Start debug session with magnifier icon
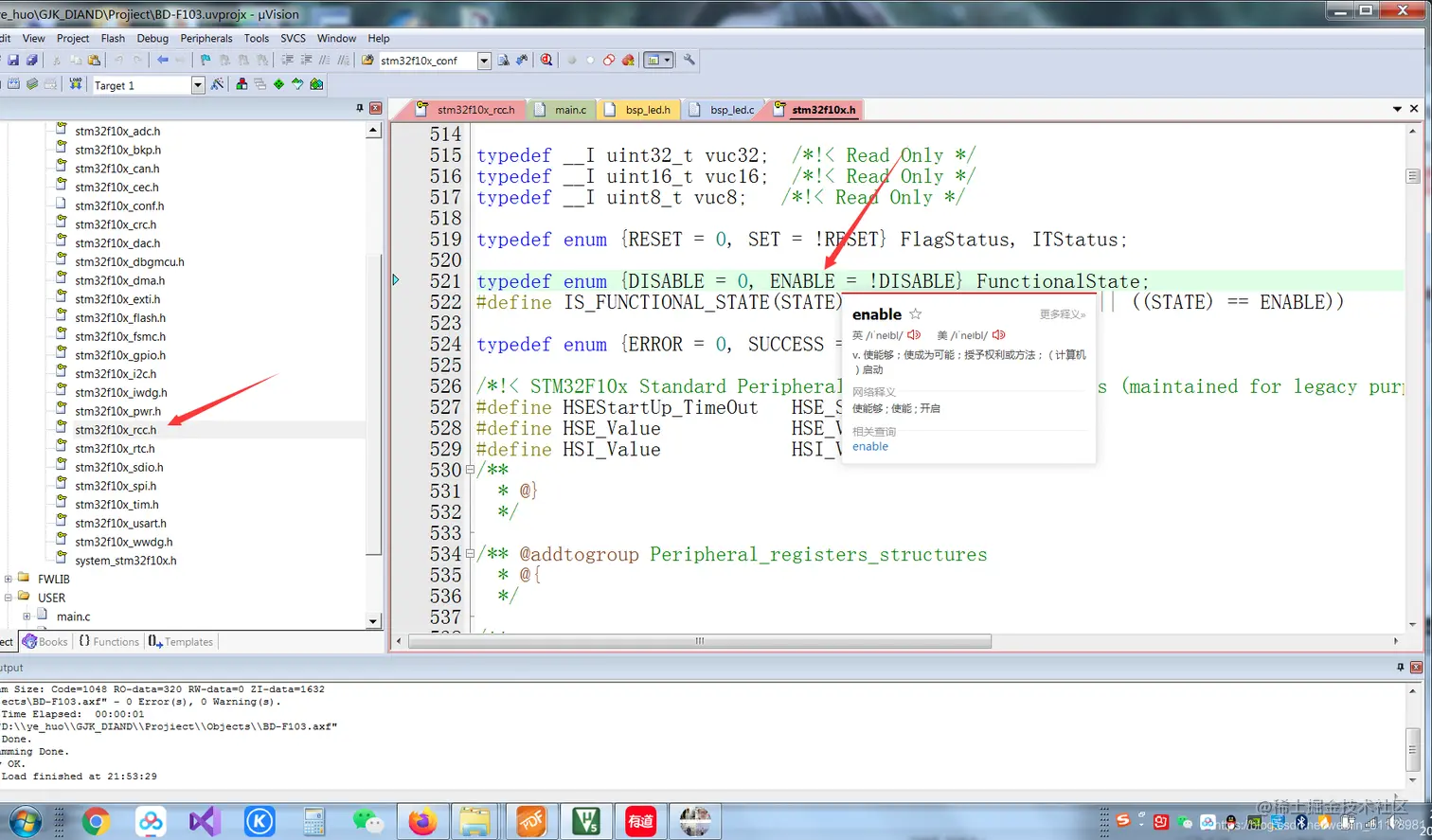 (x=546, y=60)
